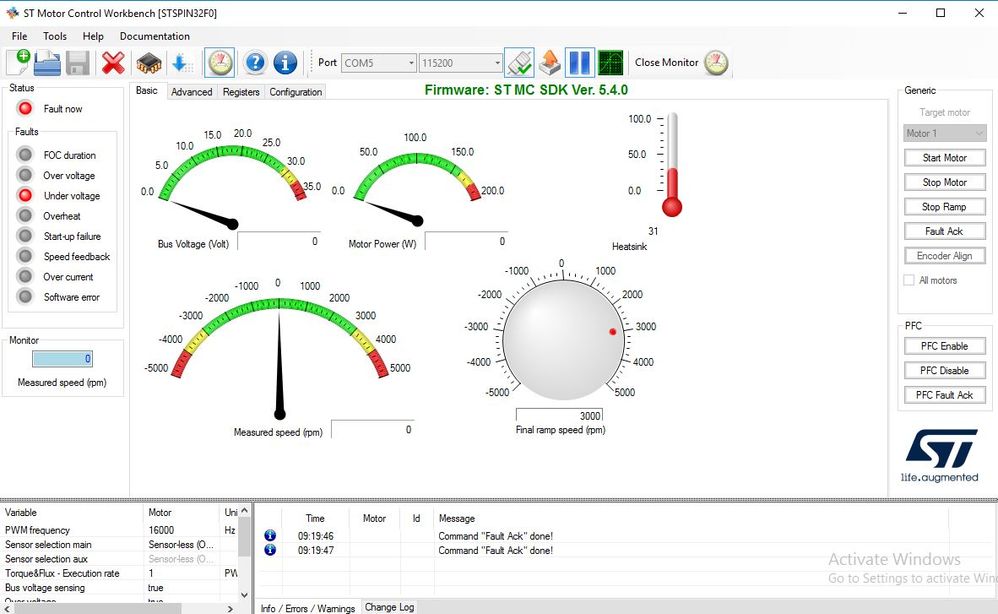
Task: Select the Sensor selection main variable row
Action: point(118,545)
